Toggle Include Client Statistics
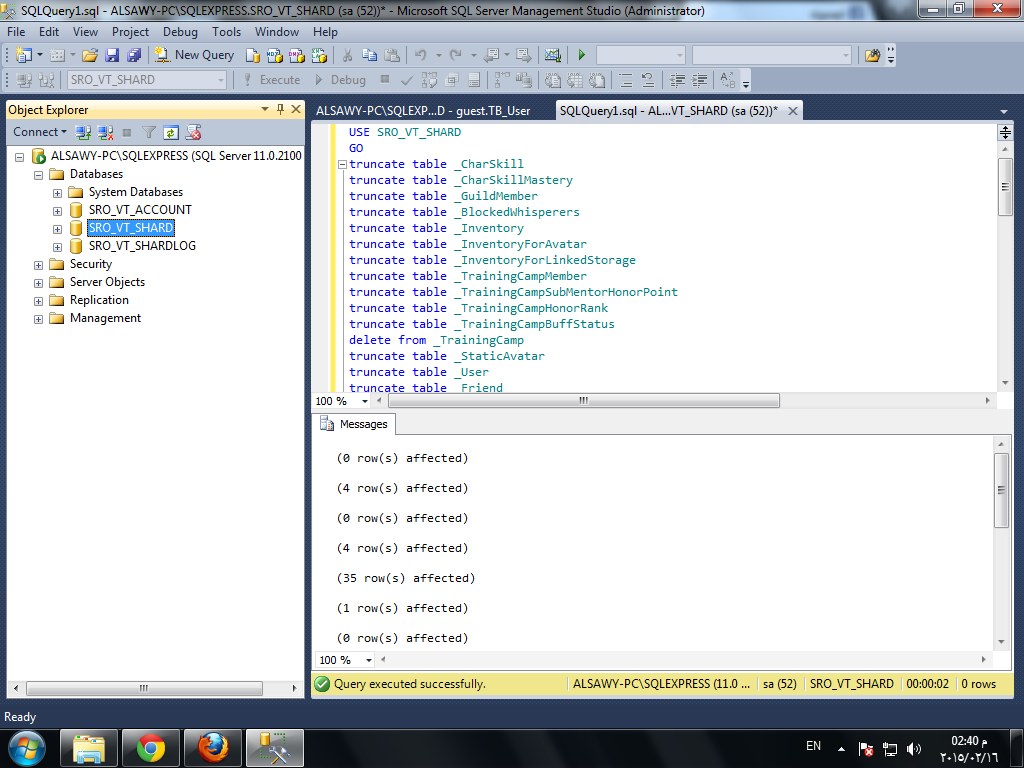The image size is (1024, 768). [524, 80]
